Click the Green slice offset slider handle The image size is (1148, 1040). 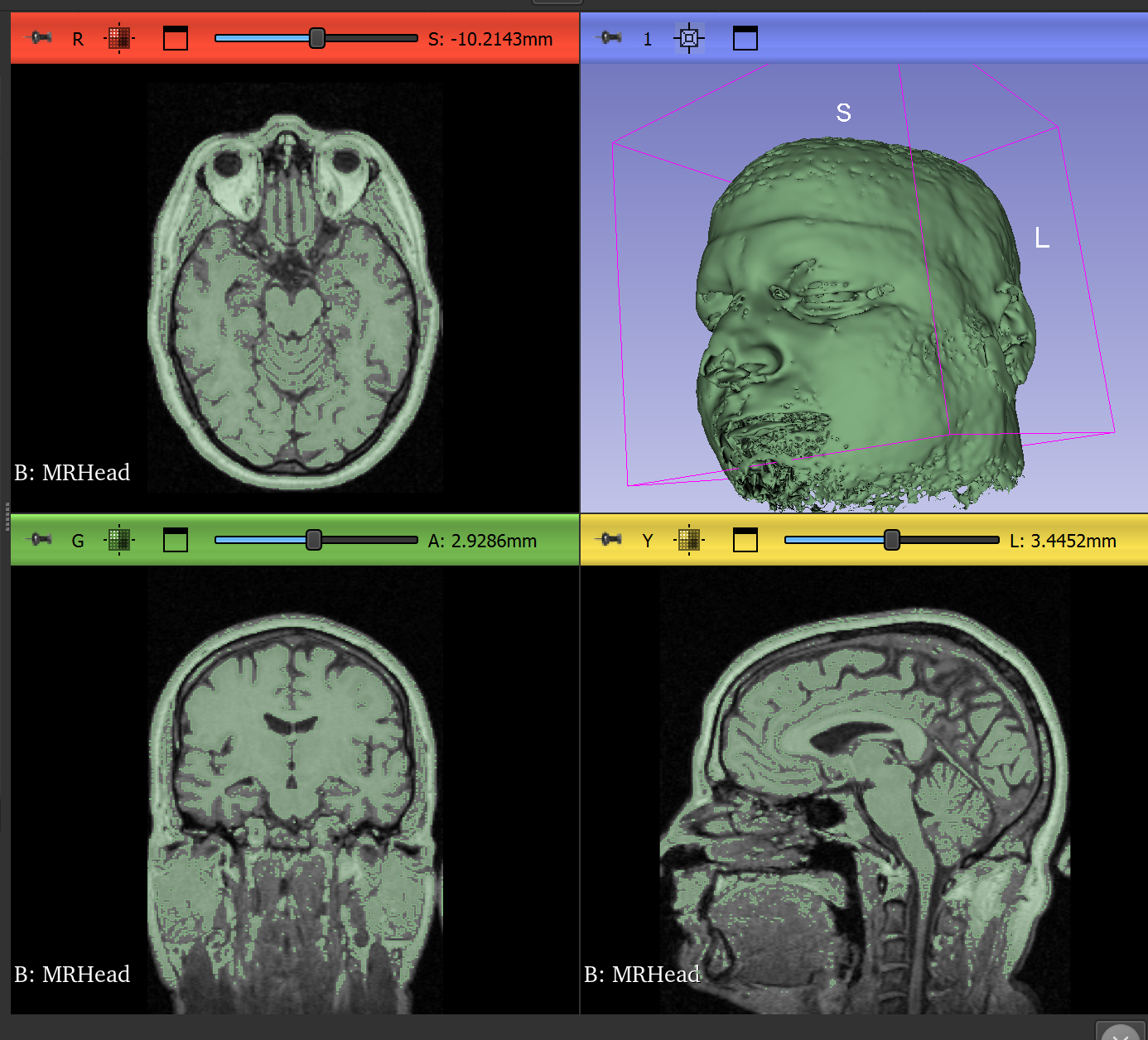[x=314, y=540]
